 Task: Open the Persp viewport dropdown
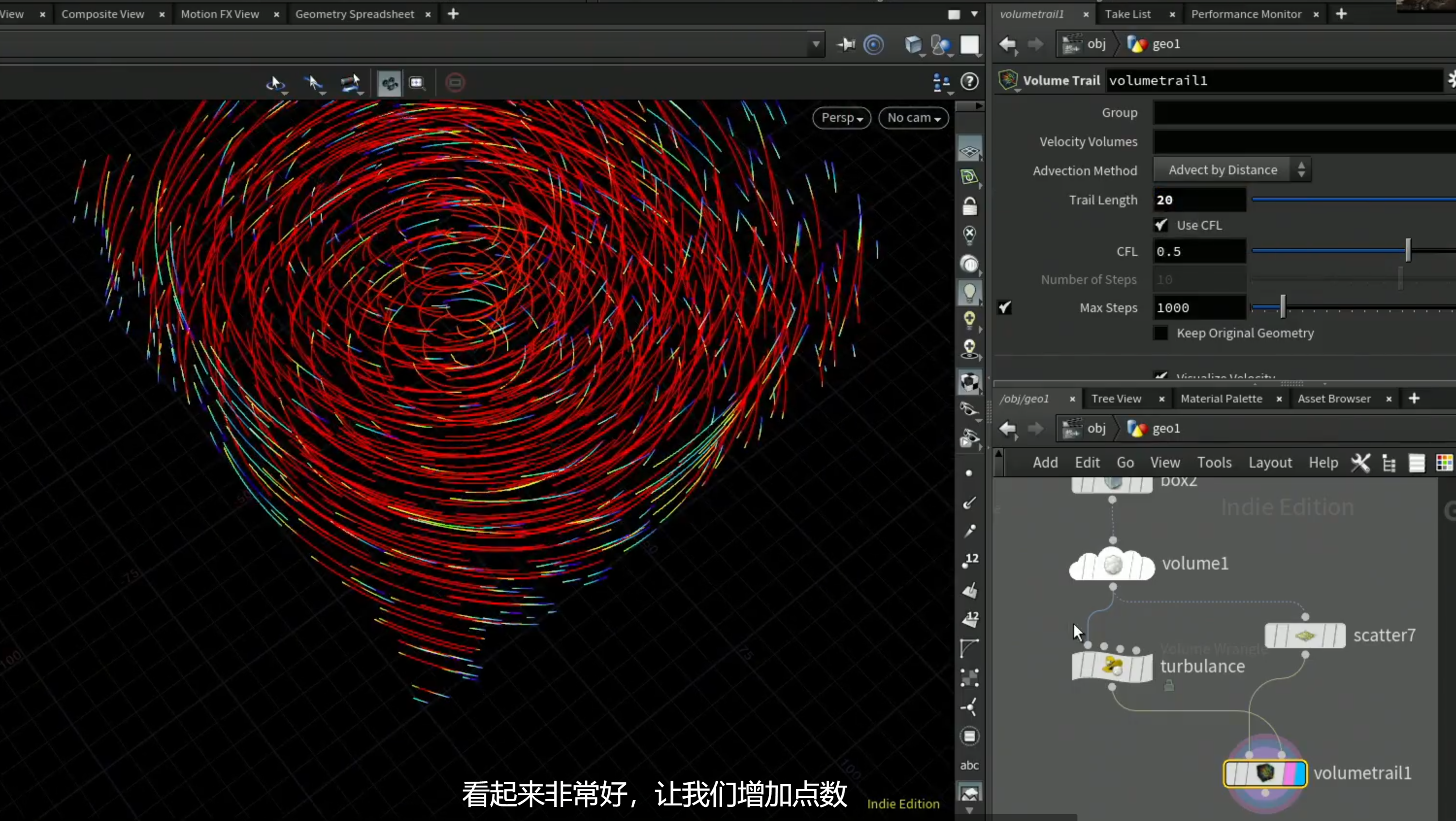[842, 117]
